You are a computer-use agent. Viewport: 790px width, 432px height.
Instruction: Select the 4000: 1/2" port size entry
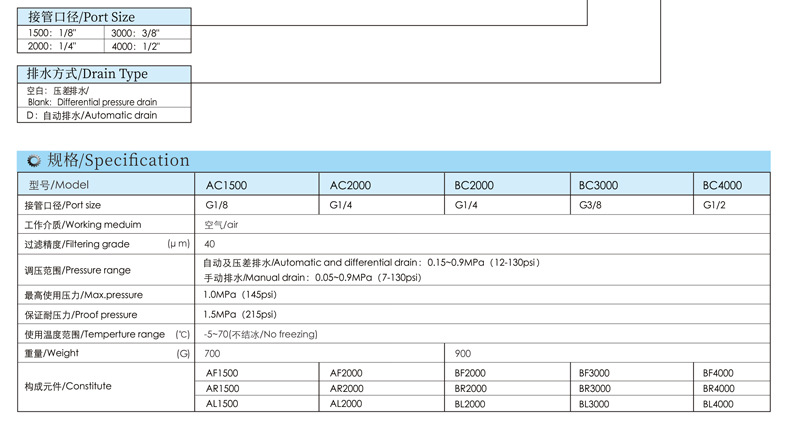pos(135,46)
